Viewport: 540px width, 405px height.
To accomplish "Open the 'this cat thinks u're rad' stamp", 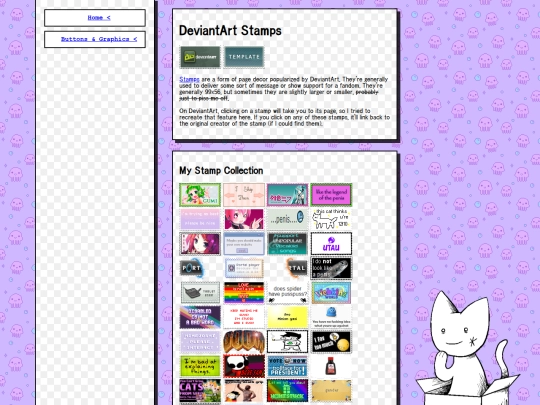I will pos(331,219).
